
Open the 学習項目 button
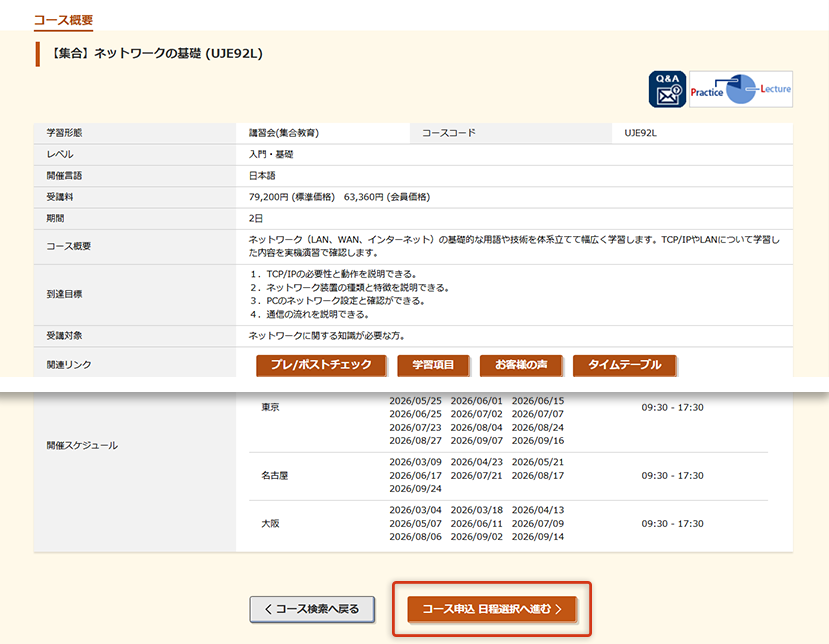click(x=433, y=365)
